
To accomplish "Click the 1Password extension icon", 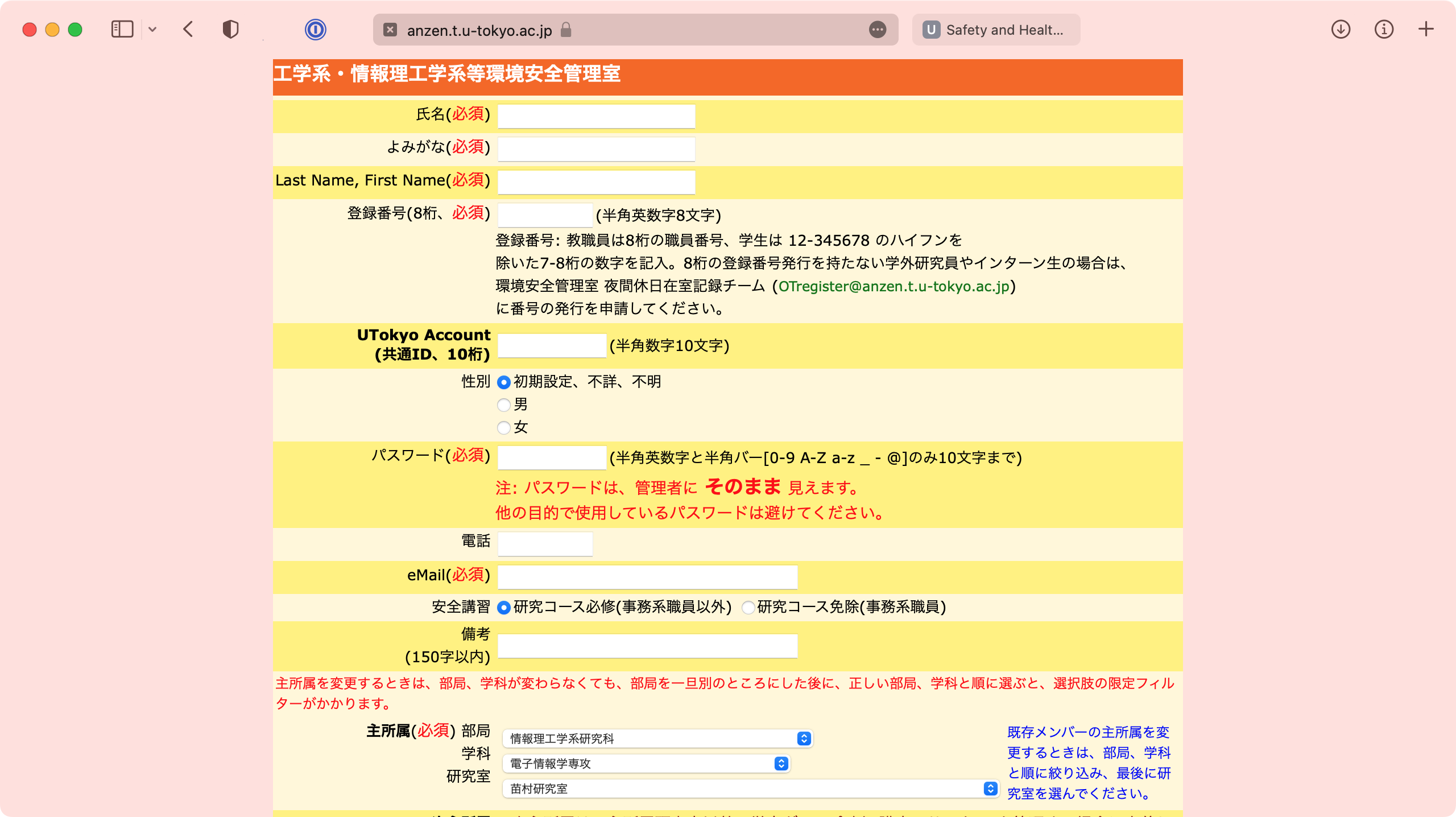I will (x=315, y=30).
